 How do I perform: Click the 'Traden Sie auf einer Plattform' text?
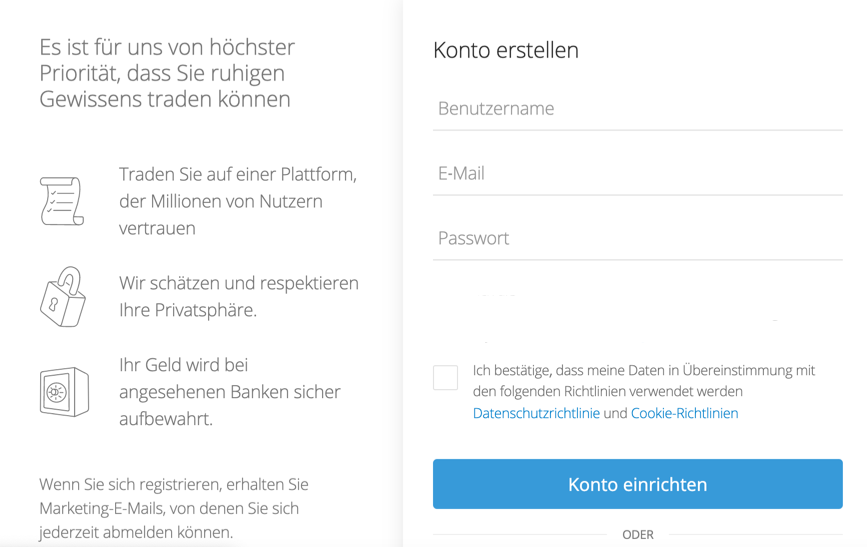click(237, 175)
